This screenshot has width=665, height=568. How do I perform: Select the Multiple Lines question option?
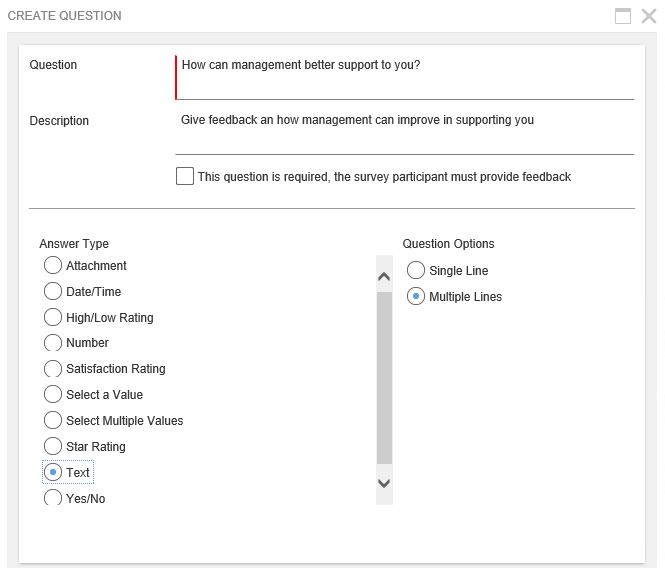click(x=416, y=297)
